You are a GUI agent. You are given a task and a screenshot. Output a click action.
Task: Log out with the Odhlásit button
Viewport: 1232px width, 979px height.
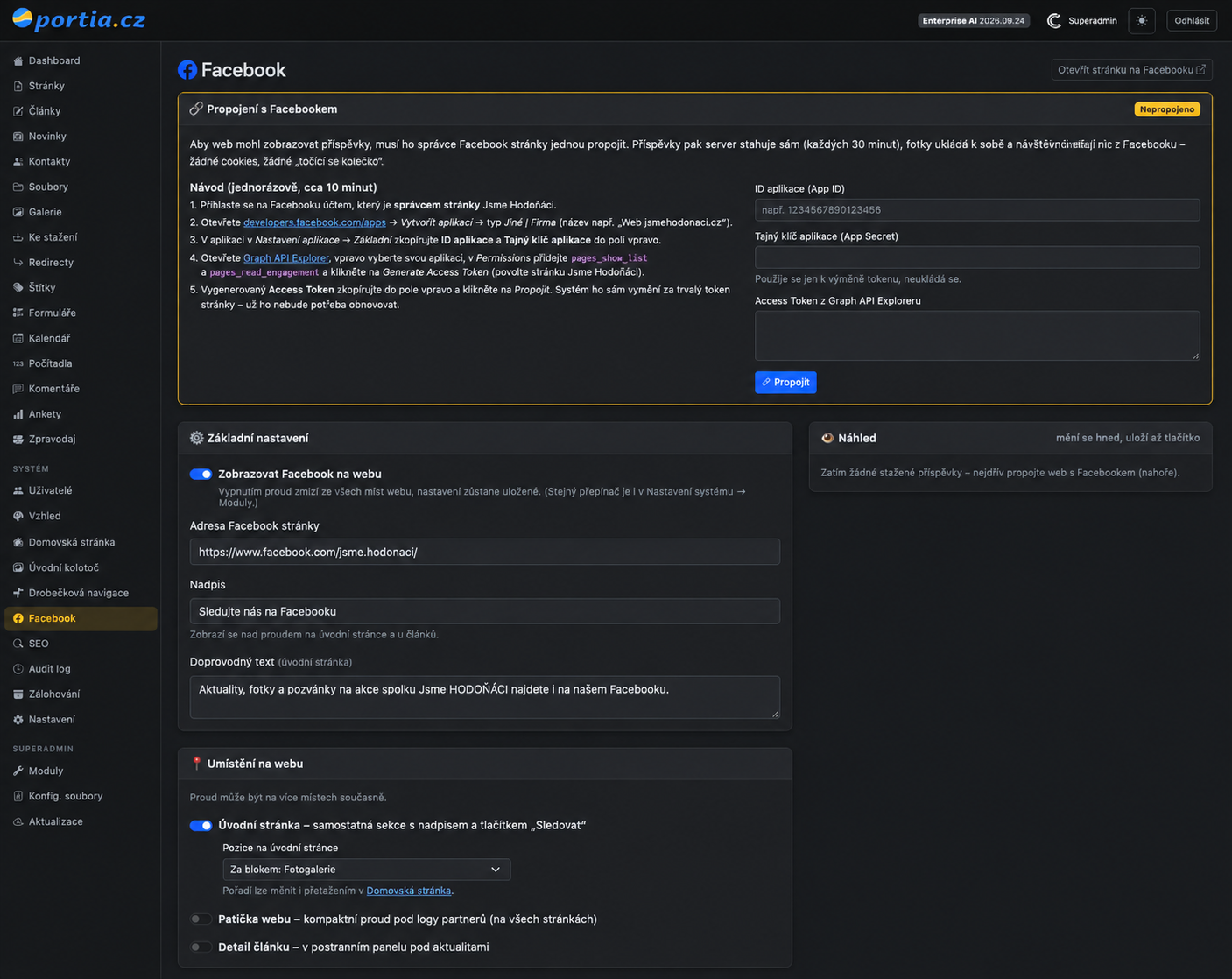[1192, 20]
